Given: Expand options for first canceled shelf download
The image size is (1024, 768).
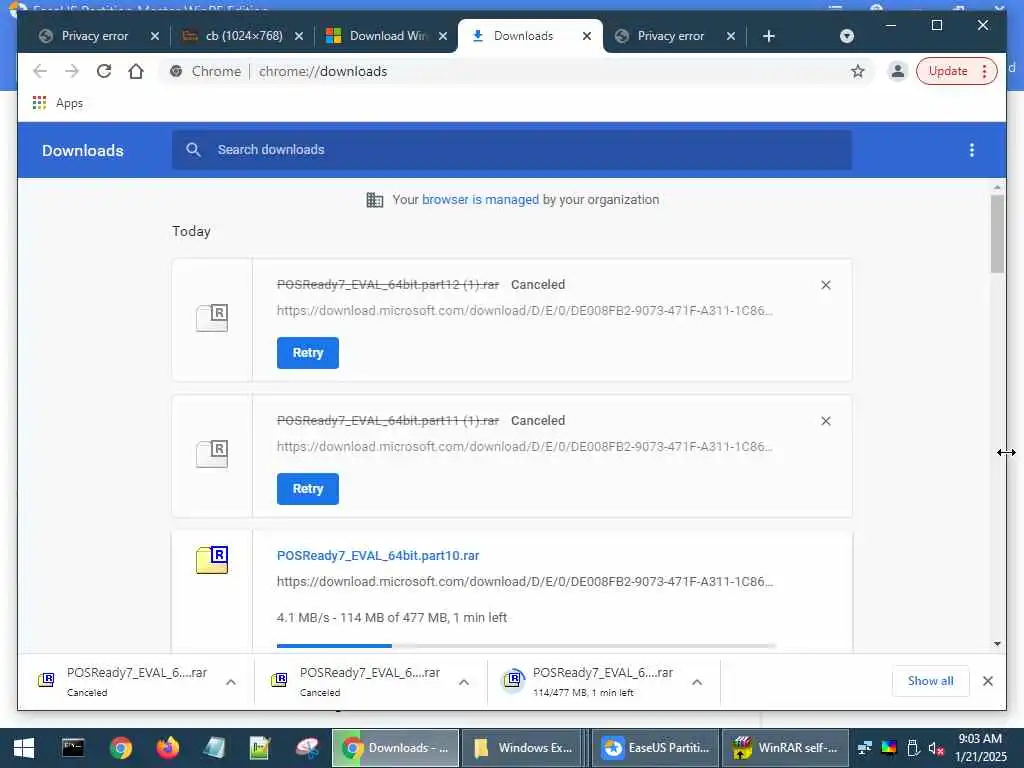Looking at the screenshot, I should click(x=231, y=682).
